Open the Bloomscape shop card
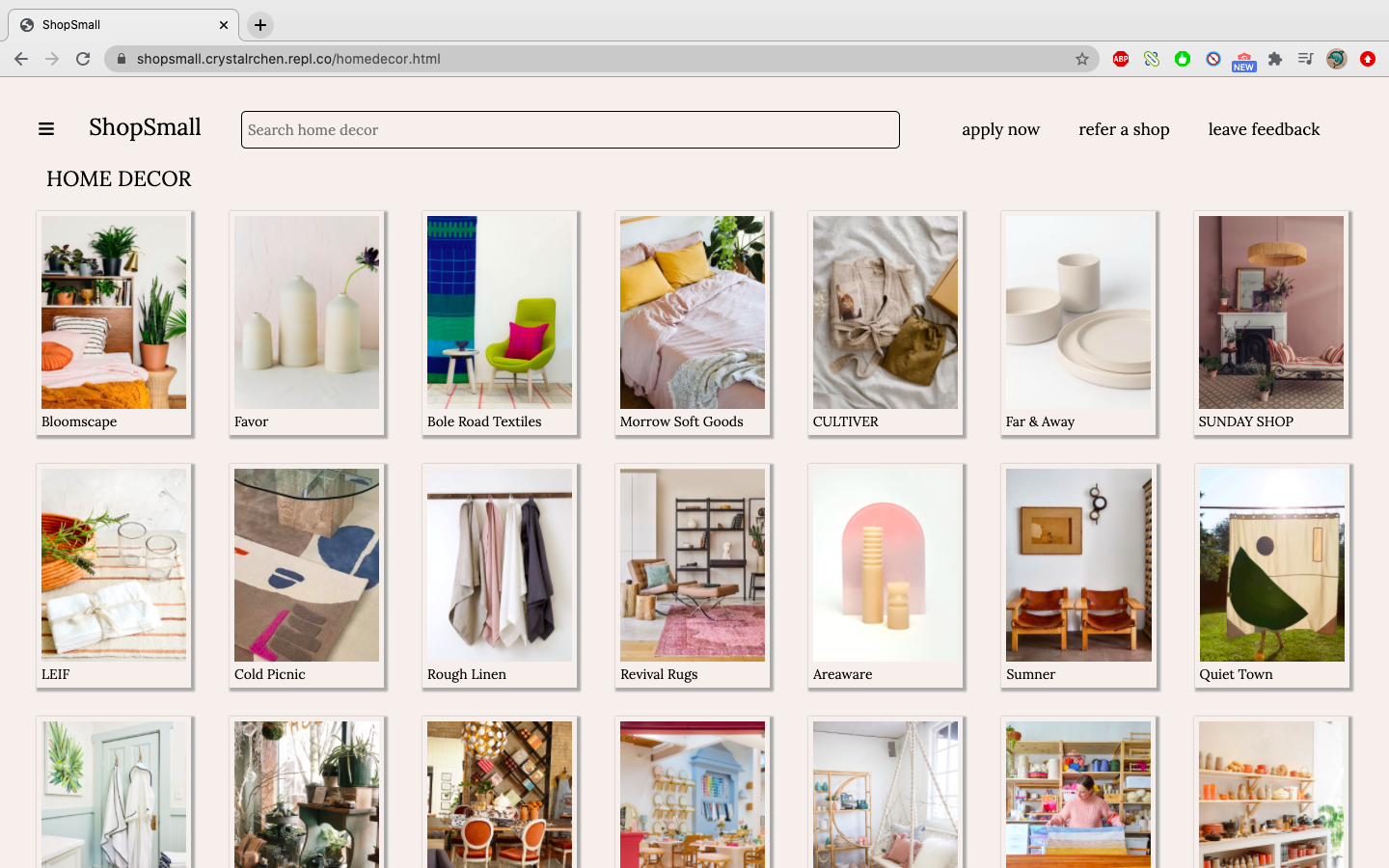 (114, 323)
